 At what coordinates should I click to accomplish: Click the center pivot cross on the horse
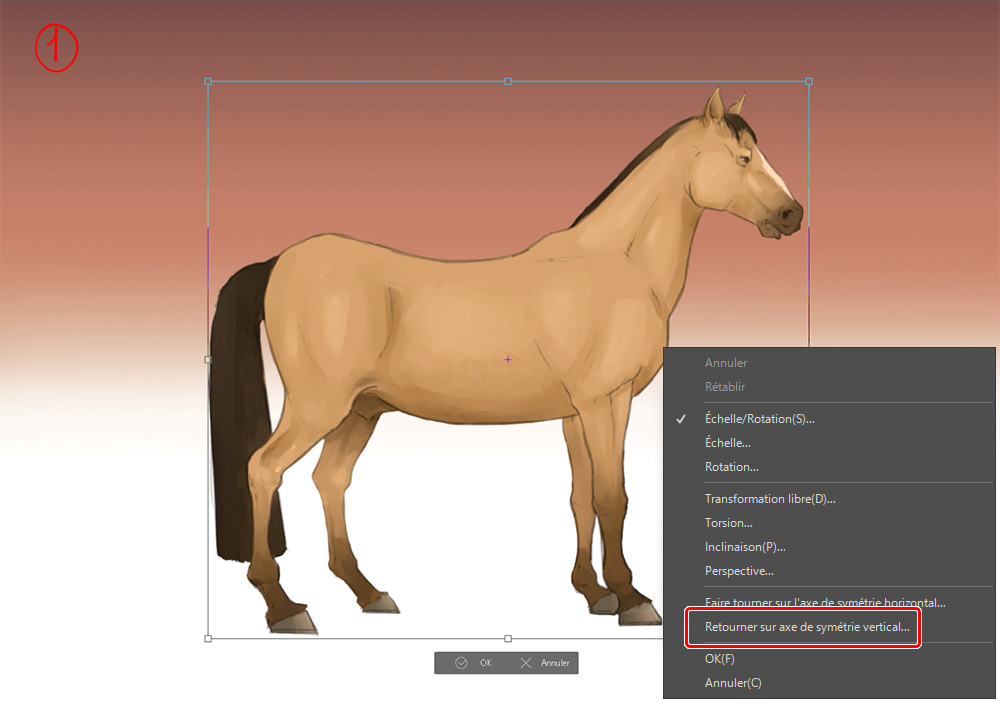click(508, 359)
